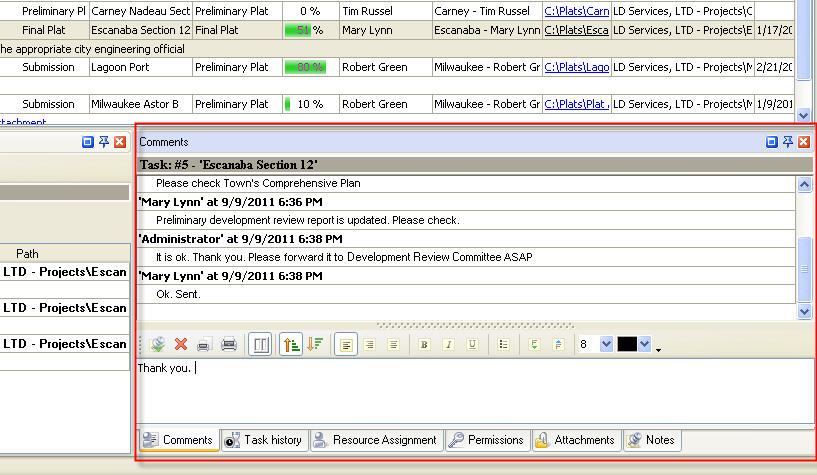Insert a bullet list in comment

point(503,344)
